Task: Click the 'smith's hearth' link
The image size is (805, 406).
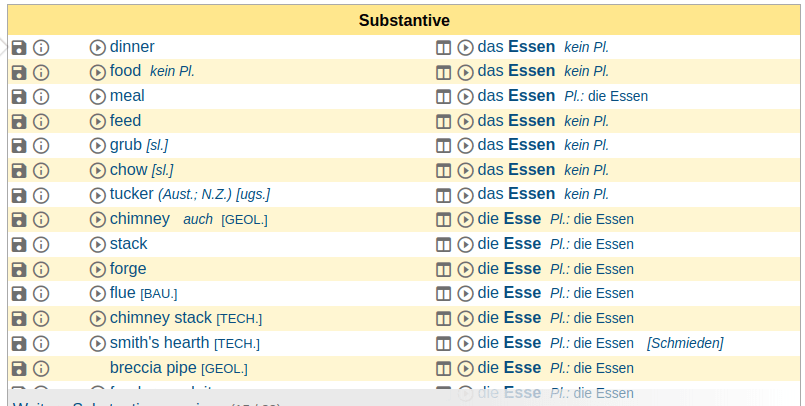Action: (x=159, y=343)
